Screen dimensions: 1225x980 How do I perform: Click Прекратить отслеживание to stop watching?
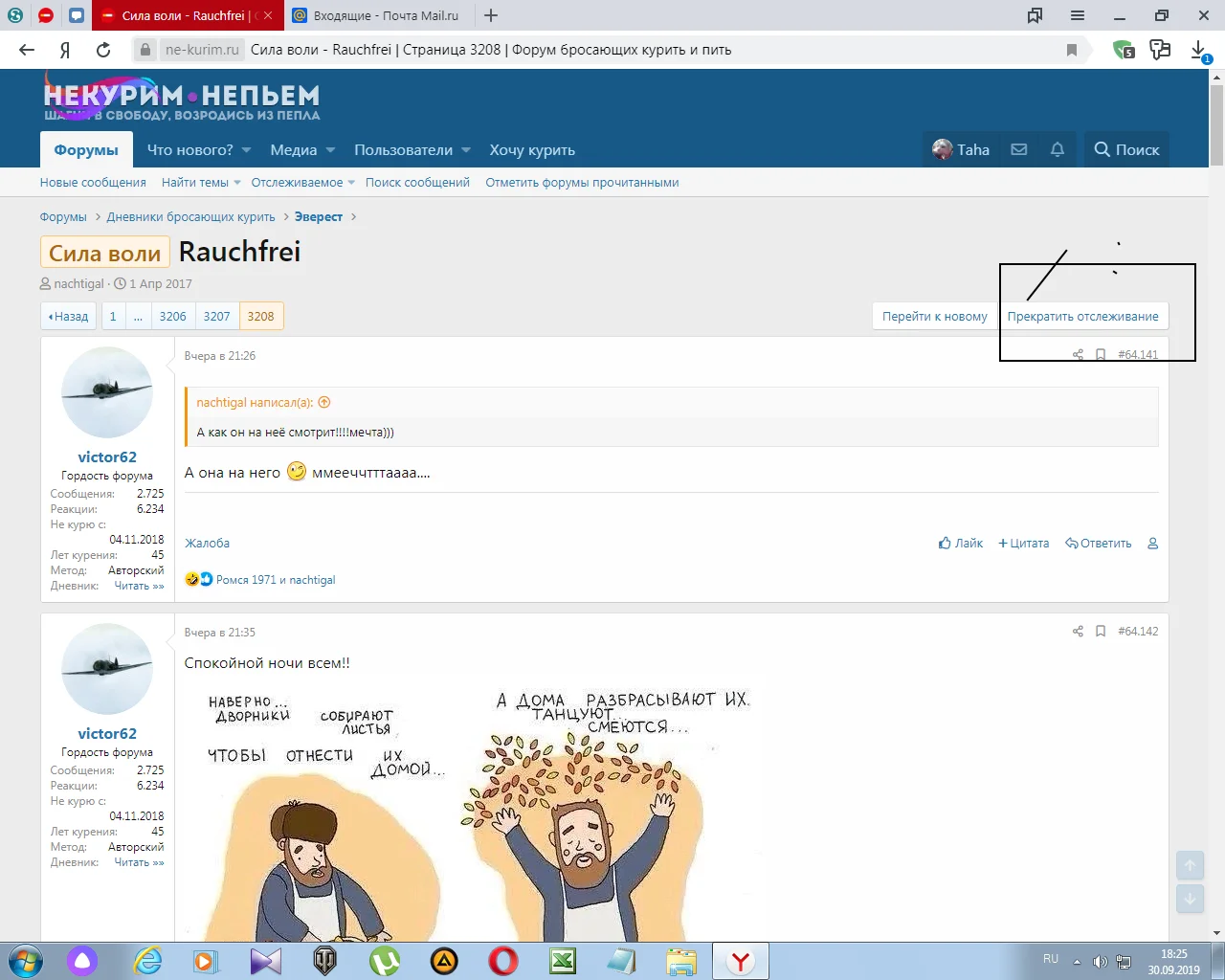tap(1082, 317)
